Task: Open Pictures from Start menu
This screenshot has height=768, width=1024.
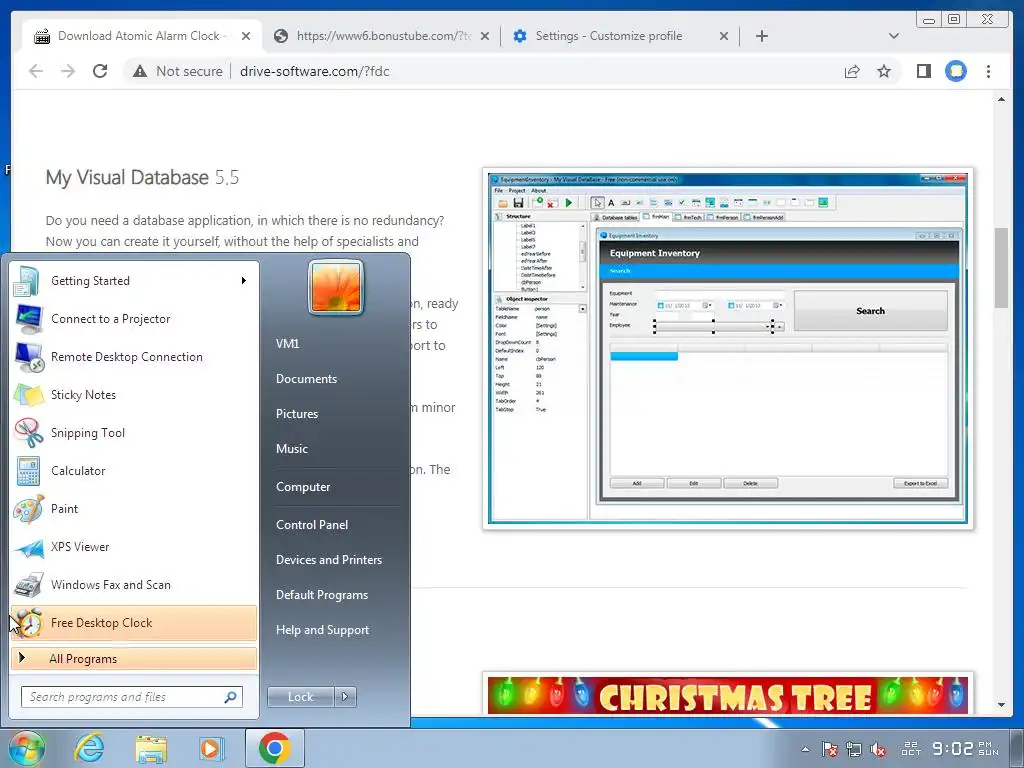Action: point(296,413)
